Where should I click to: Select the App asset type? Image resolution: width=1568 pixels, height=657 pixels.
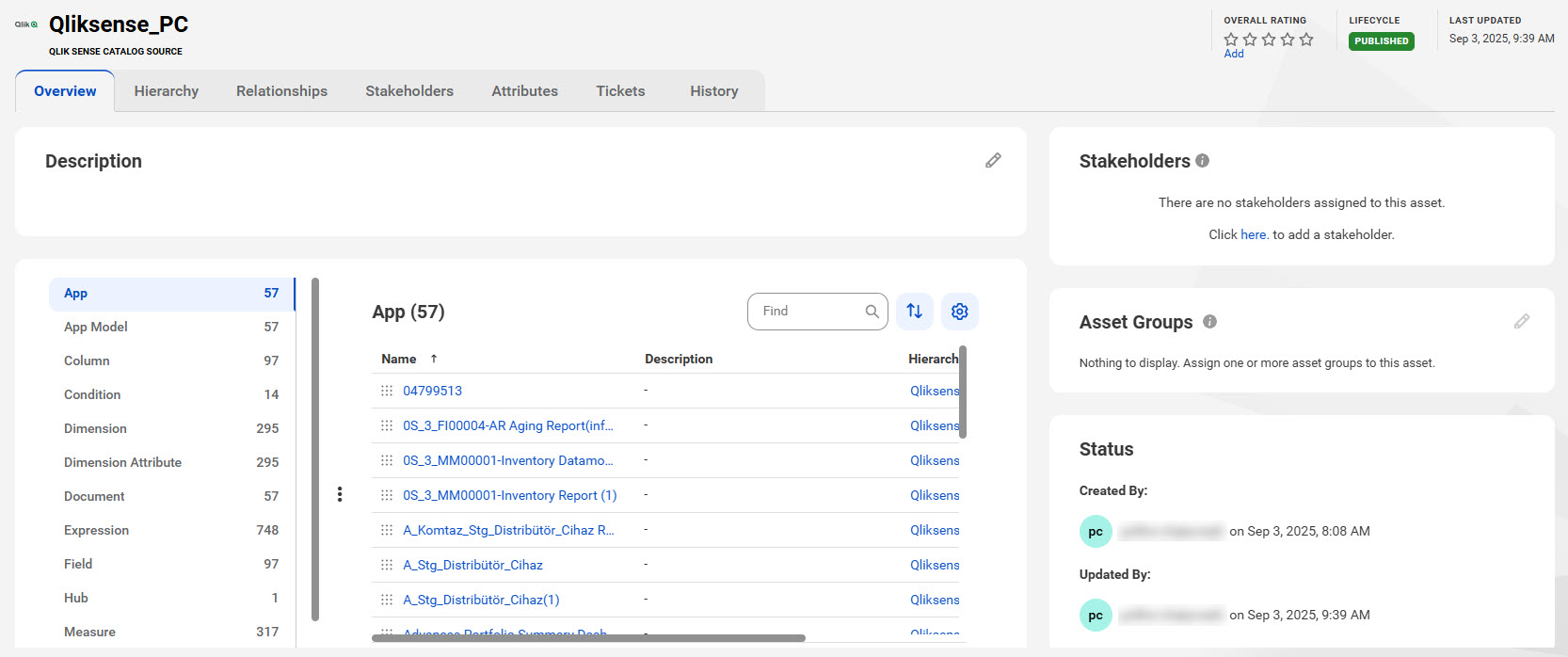(x=171, y=294)
